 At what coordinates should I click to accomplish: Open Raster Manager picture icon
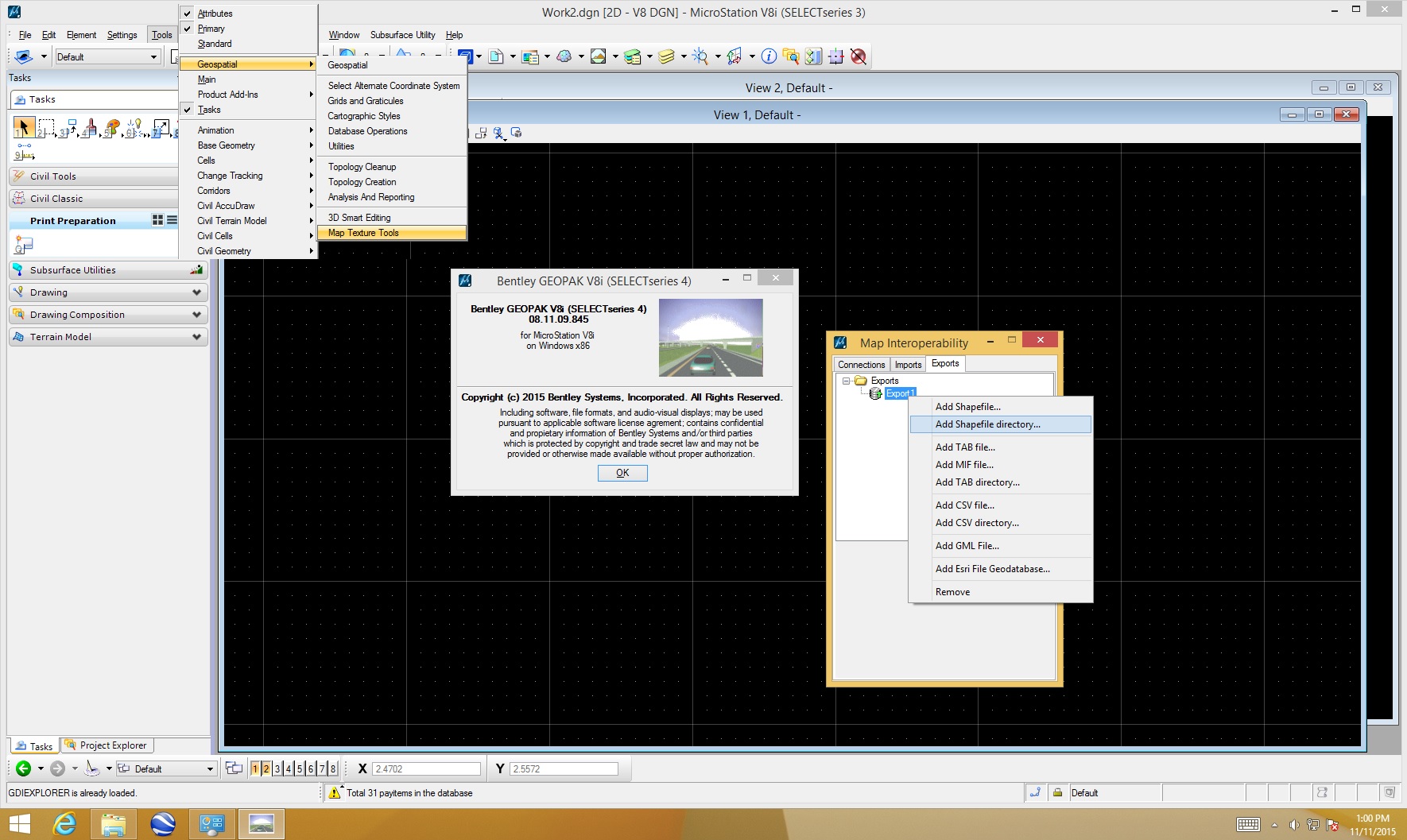(599, 56)
